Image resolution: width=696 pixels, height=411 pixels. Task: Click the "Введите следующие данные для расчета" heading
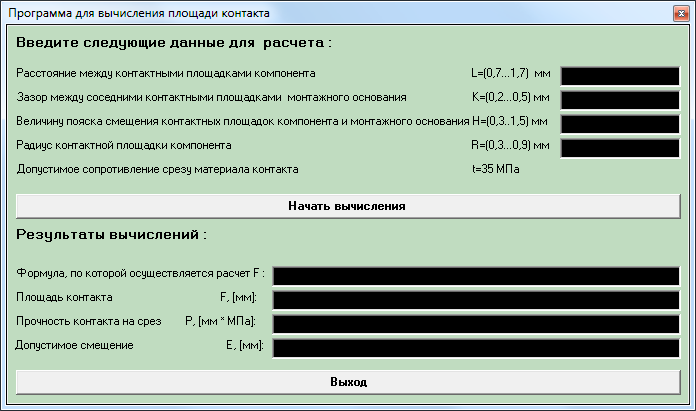pos(174,43)
